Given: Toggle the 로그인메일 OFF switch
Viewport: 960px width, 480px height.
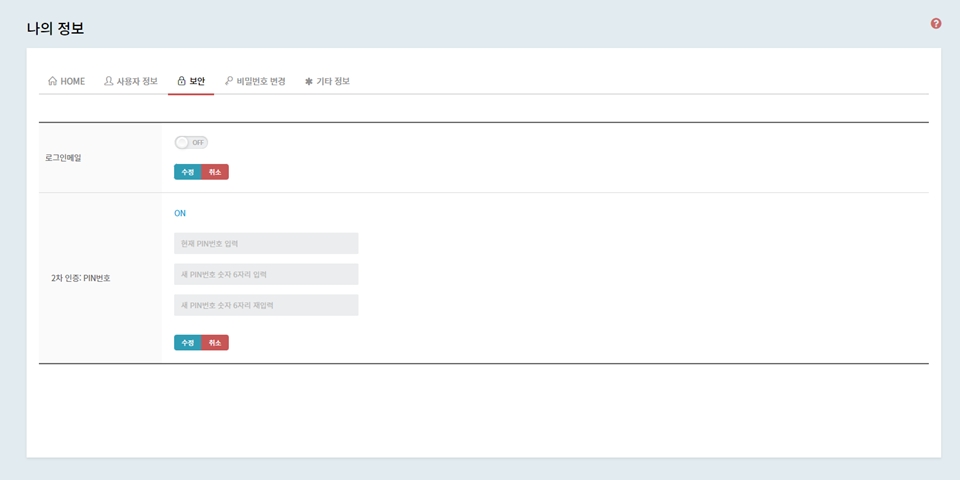Looking at the screenshot, I should [x=190, y=143].
